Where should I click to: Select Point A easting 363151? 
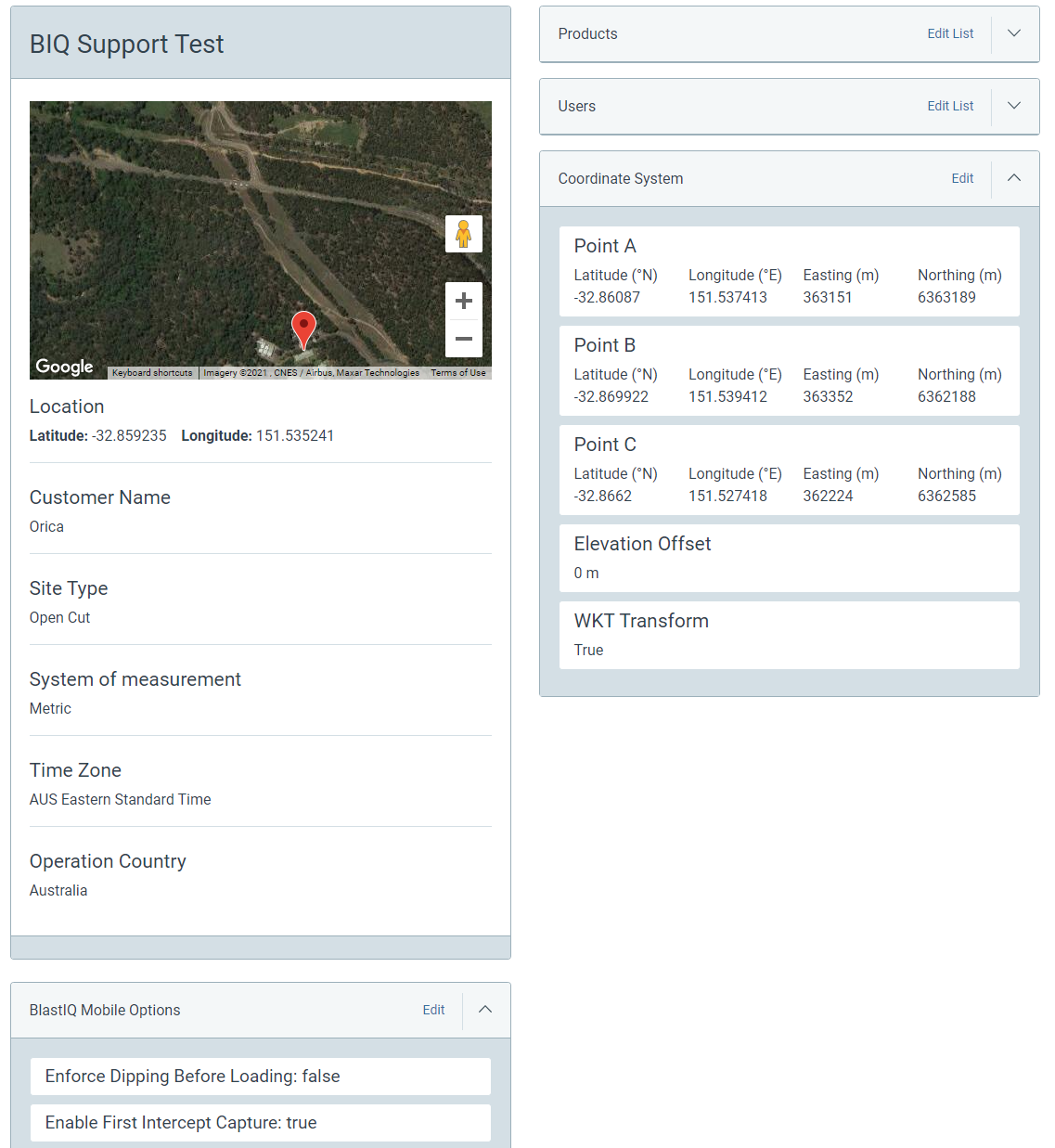828,297
